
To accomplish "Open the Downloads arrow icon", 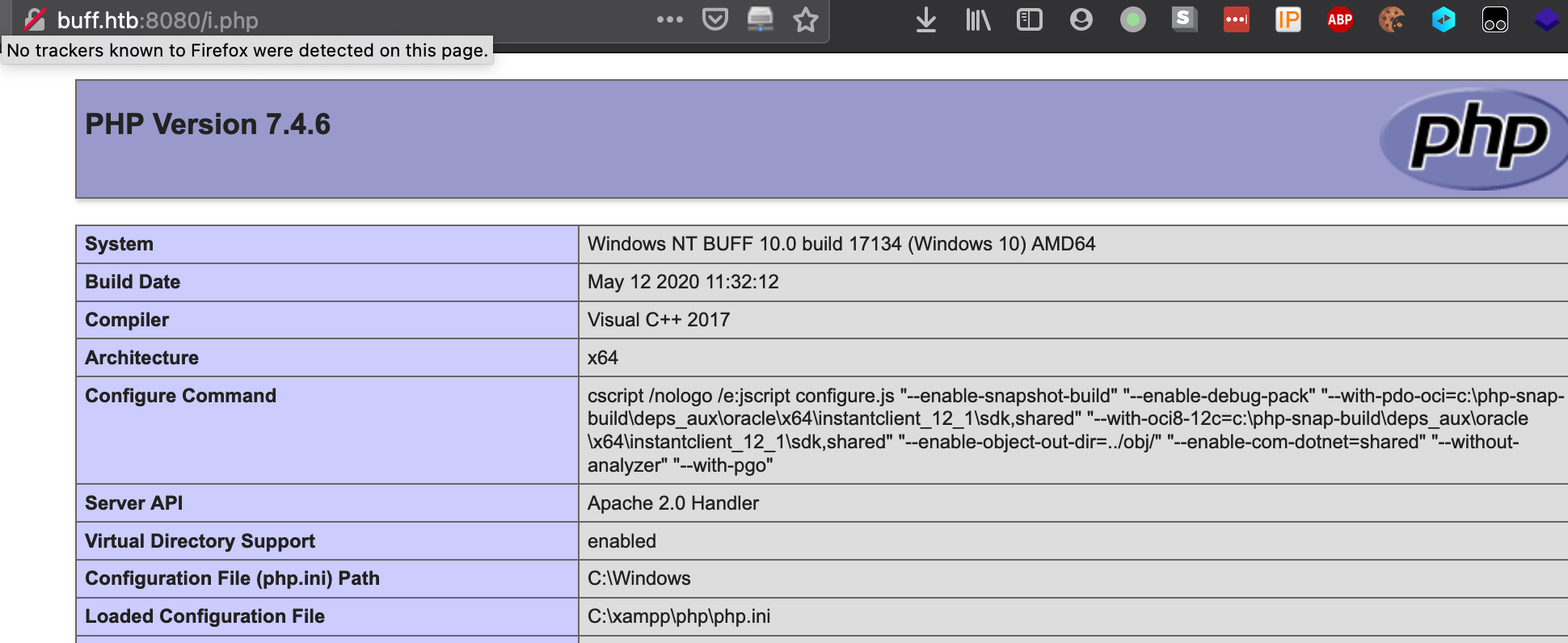I will tap(926, 19).
